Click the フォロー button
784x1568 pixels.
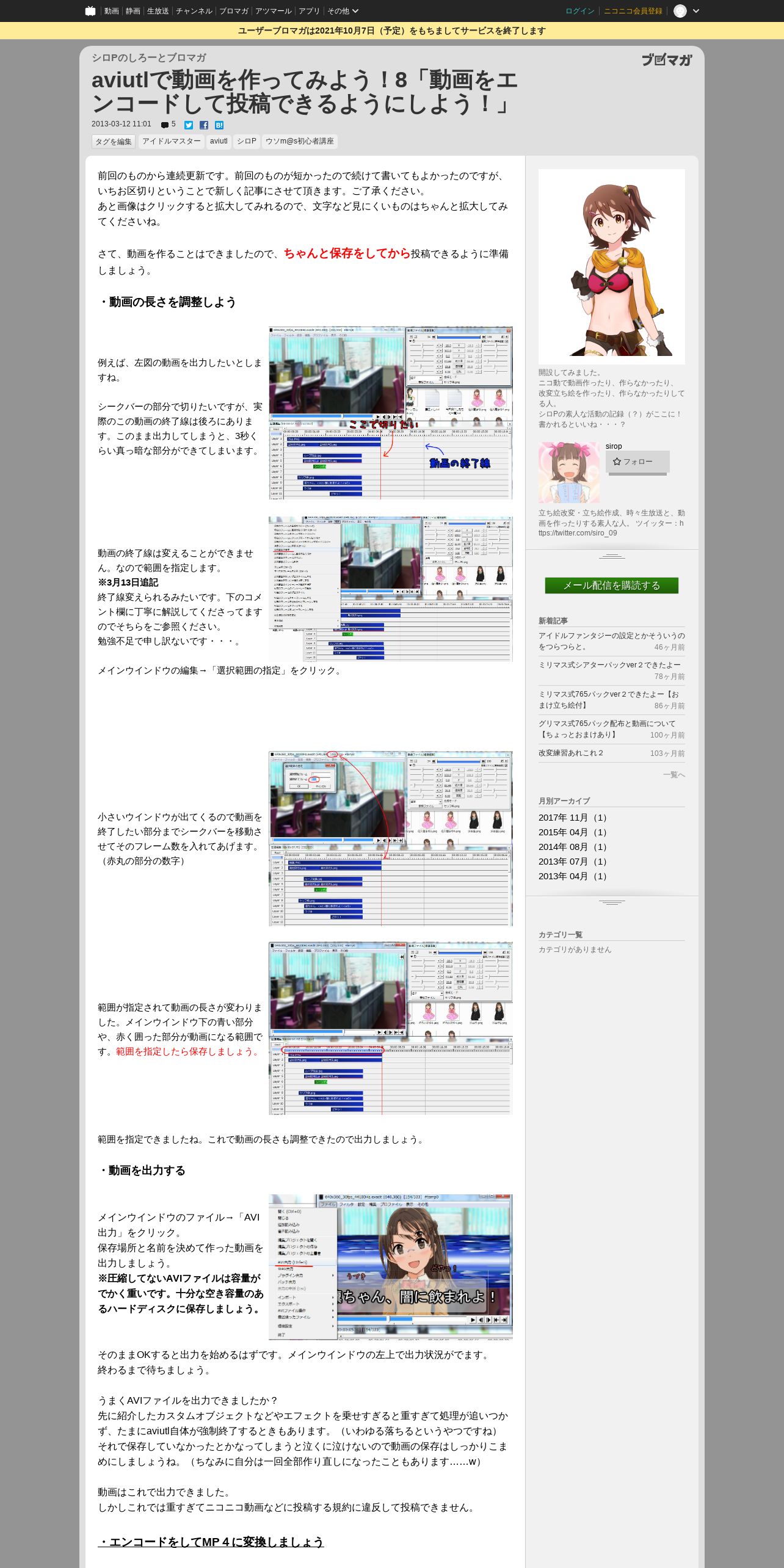pyautogui.click(x=637, y=462)
